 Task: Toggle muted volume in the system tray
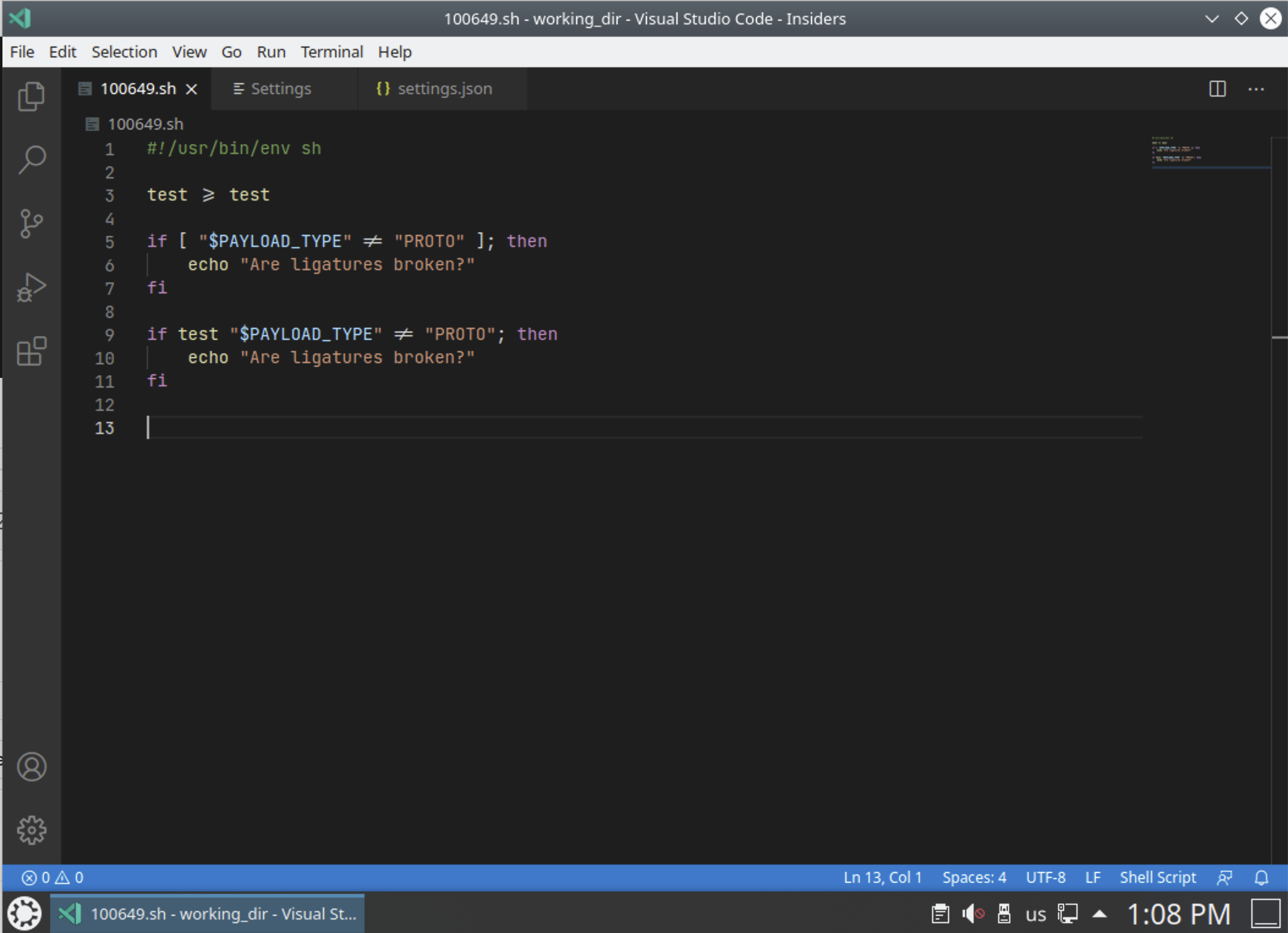pyautogui.click(x=973, y=913)
